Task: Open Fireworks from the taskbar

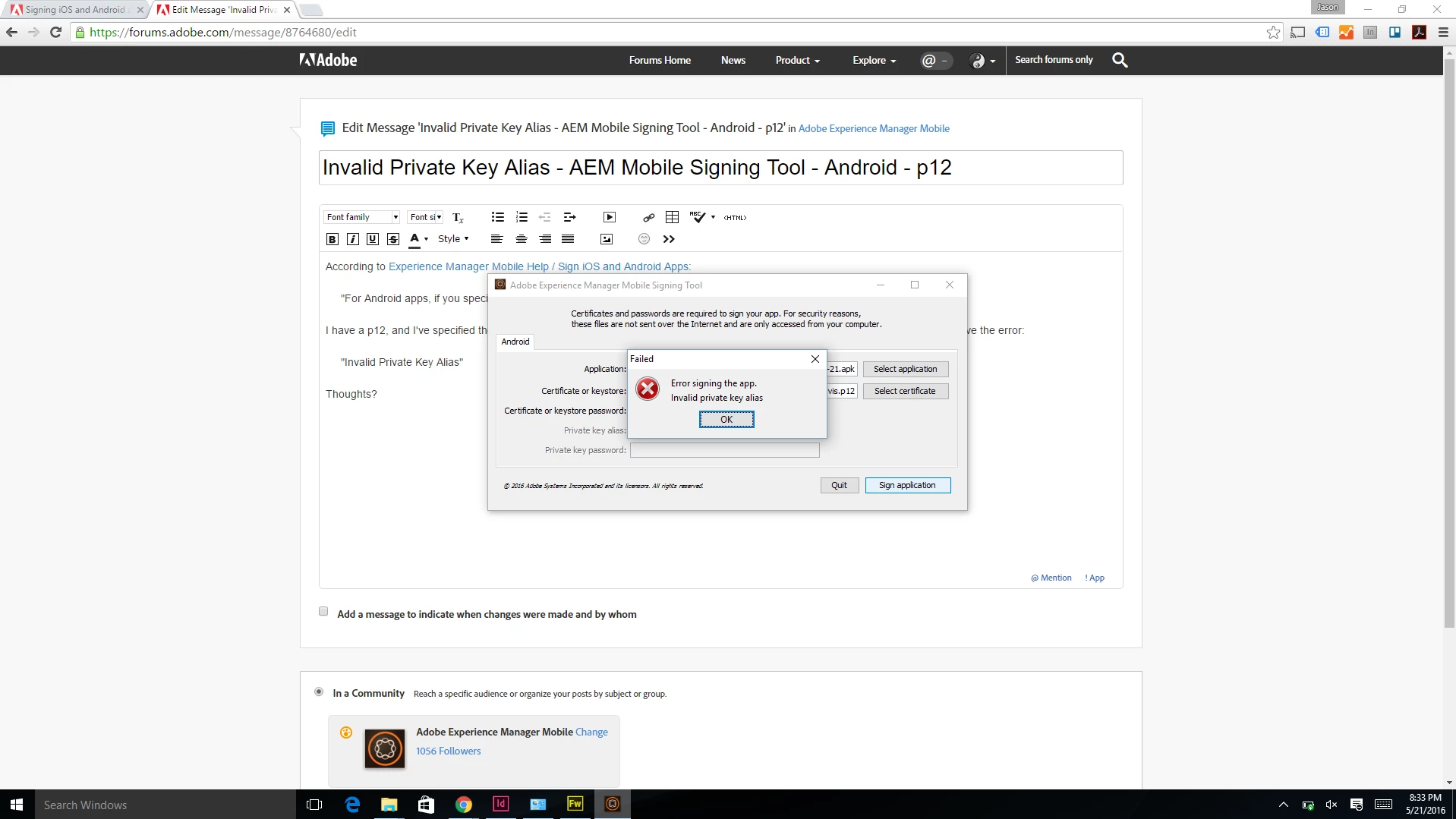Action: [575, 804]
